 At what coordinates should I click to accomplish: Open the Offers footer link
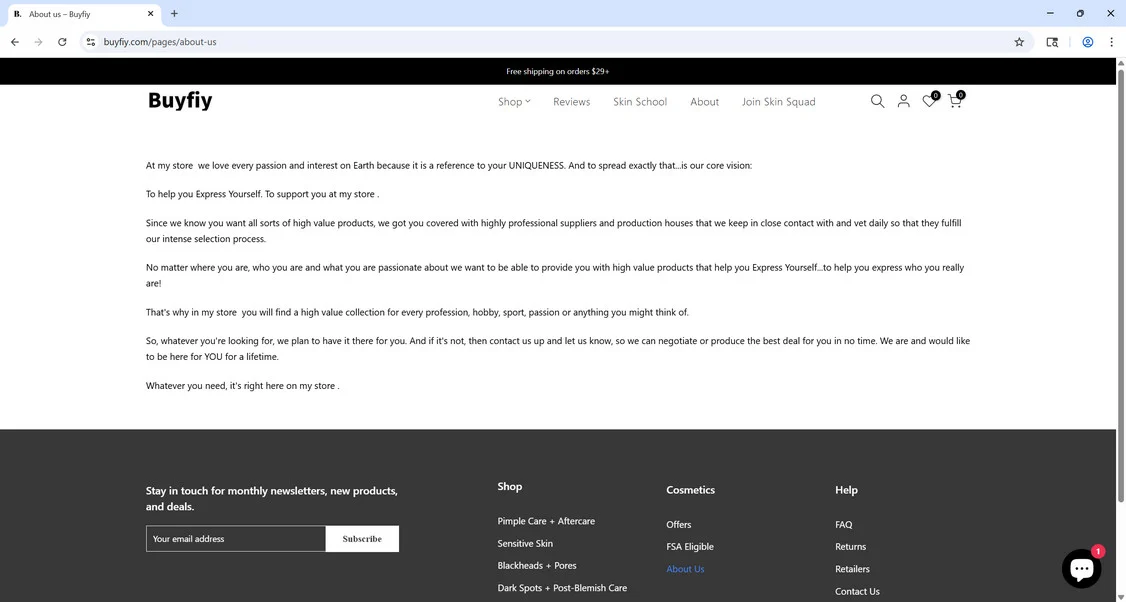[678, 524]
